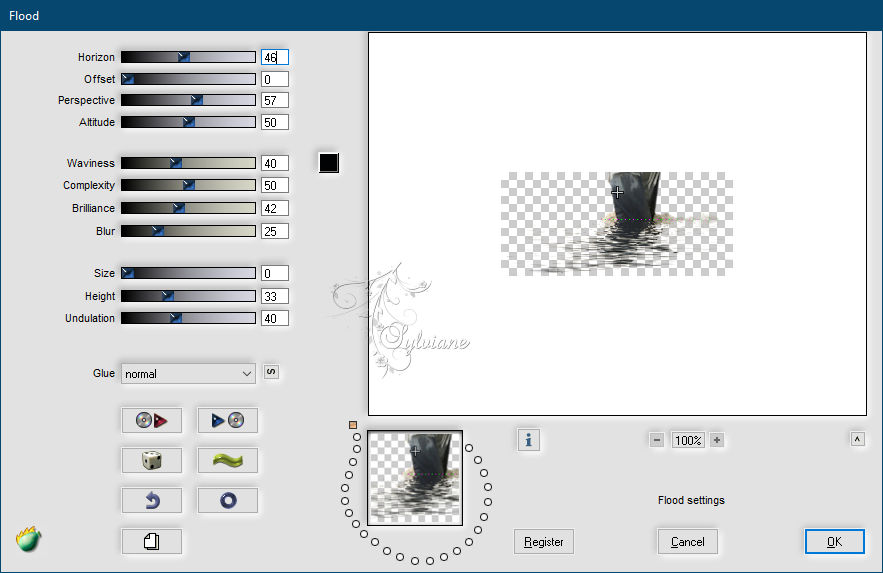Image resolution: width=883 pixels, height=573 pixels.
Task: Click the info 'i' button
Action: [x=528, y=440]
